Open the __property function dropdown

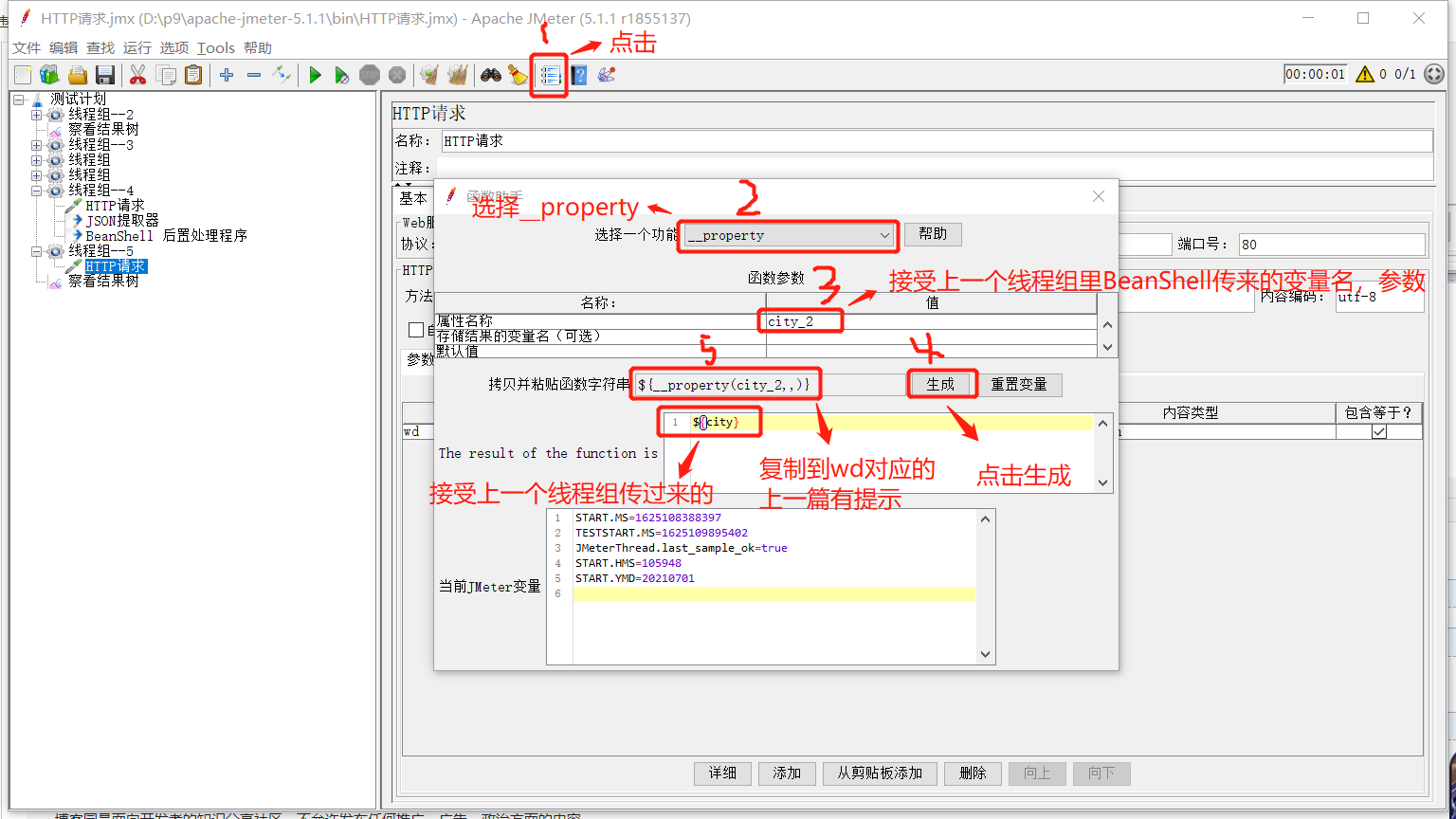pyautogui.click(x=789, y=235)
